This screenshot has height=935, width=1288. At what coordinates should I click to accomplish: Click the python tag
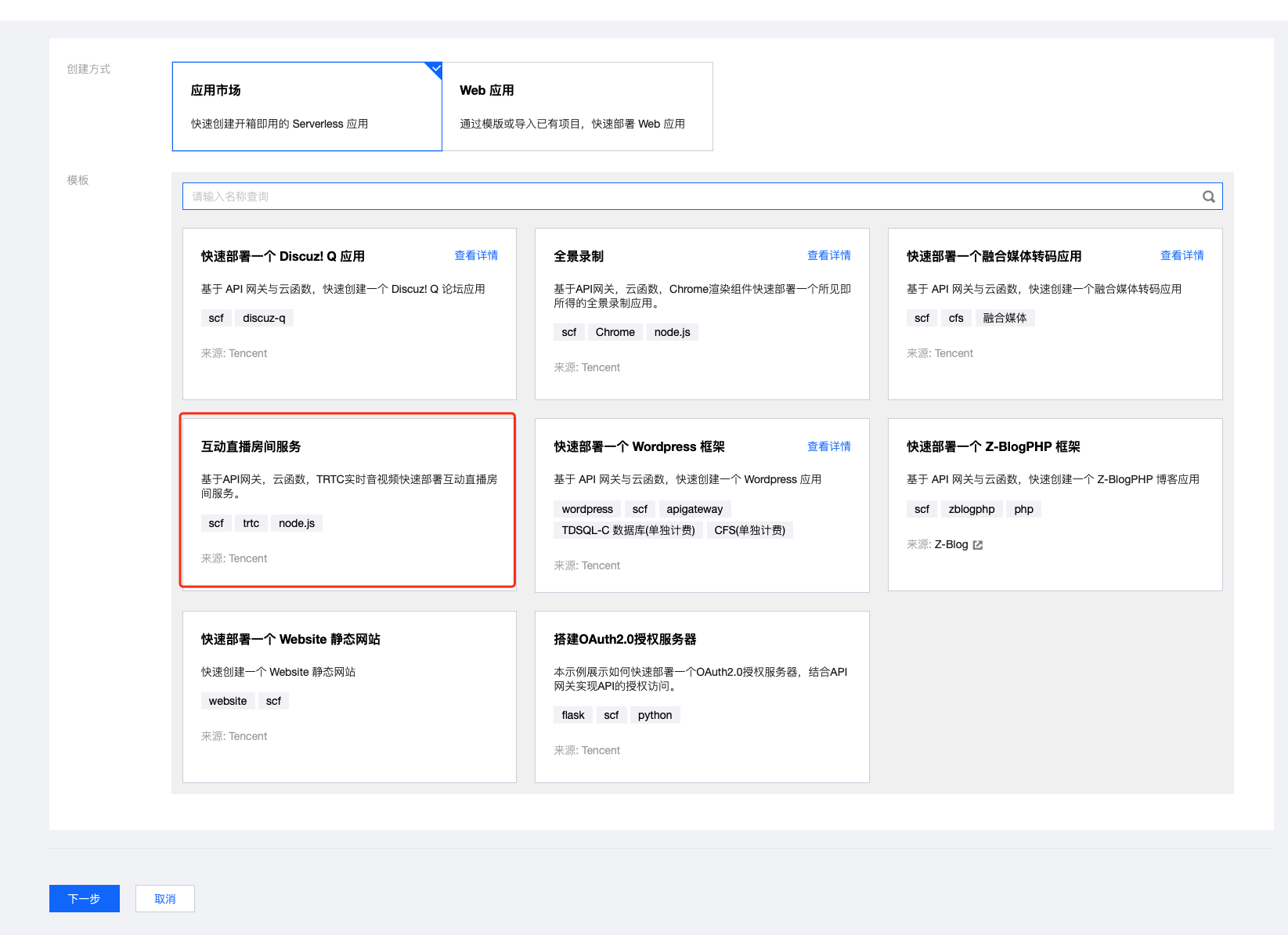click(x=655, y=715)
